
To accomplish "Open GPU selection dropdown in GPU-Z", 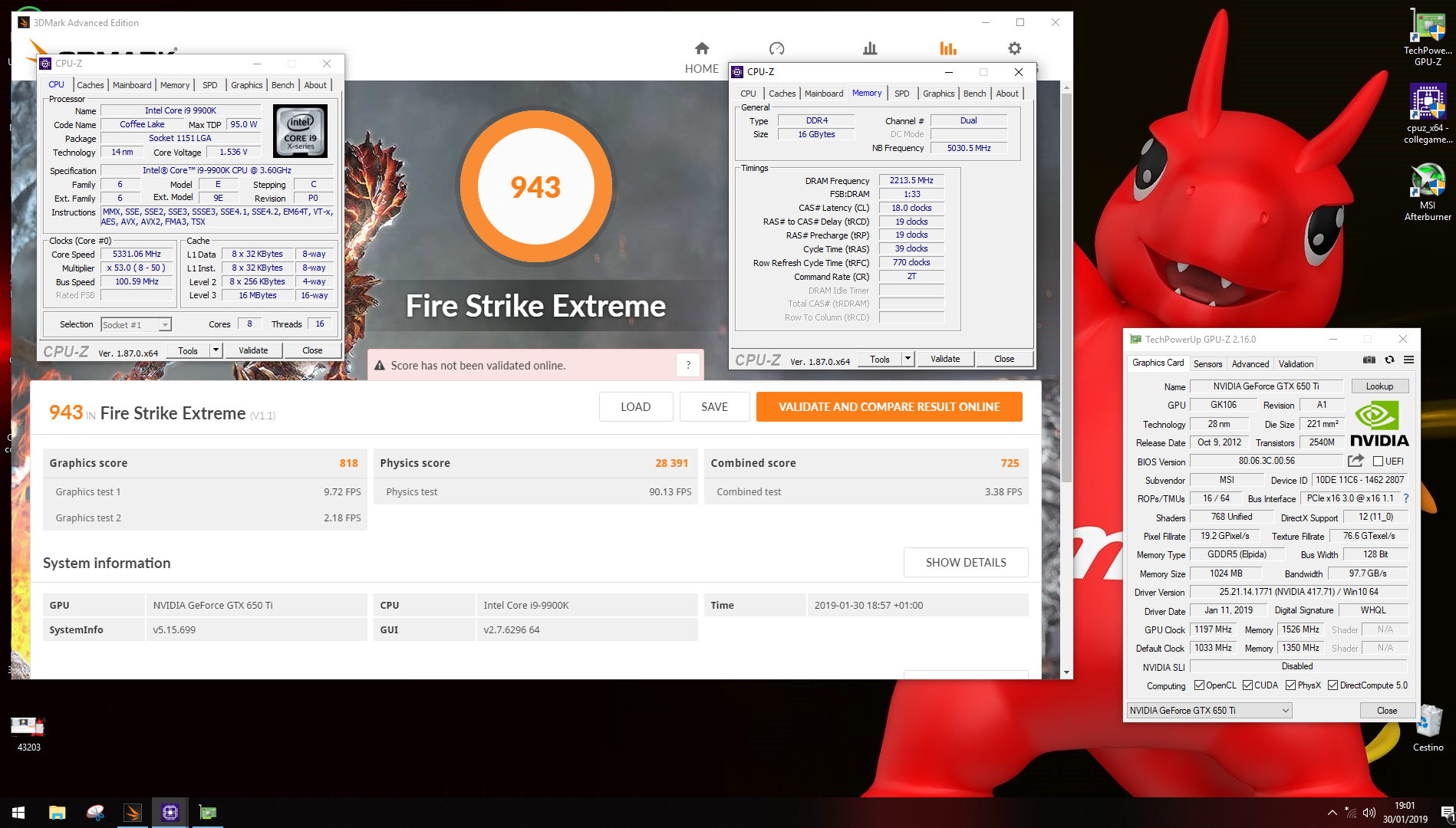I will pos(1209,711).
